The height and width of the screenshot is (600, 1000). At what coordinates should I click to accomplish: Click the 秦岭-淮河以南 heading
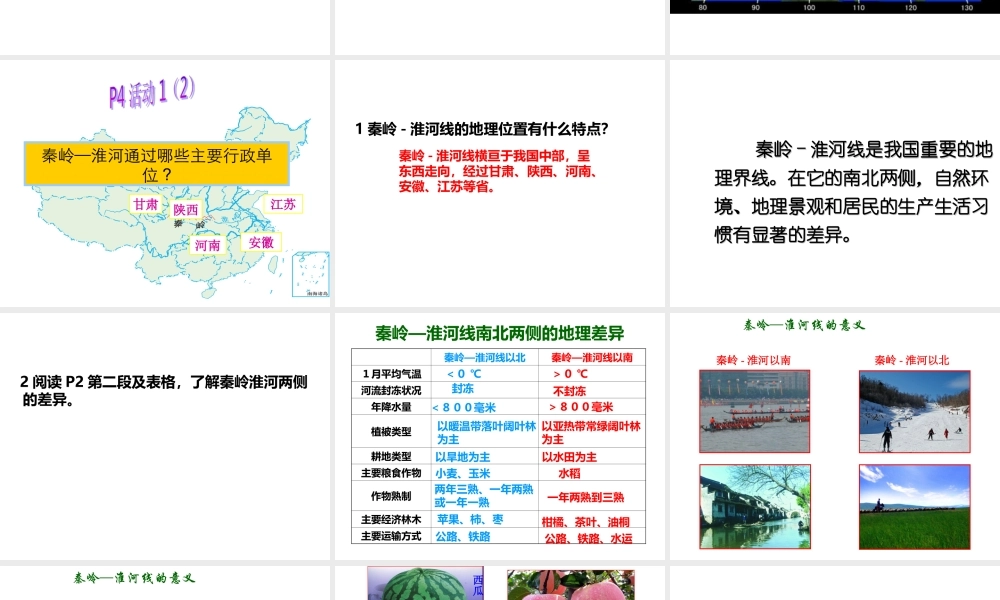[x=753, y=360]
